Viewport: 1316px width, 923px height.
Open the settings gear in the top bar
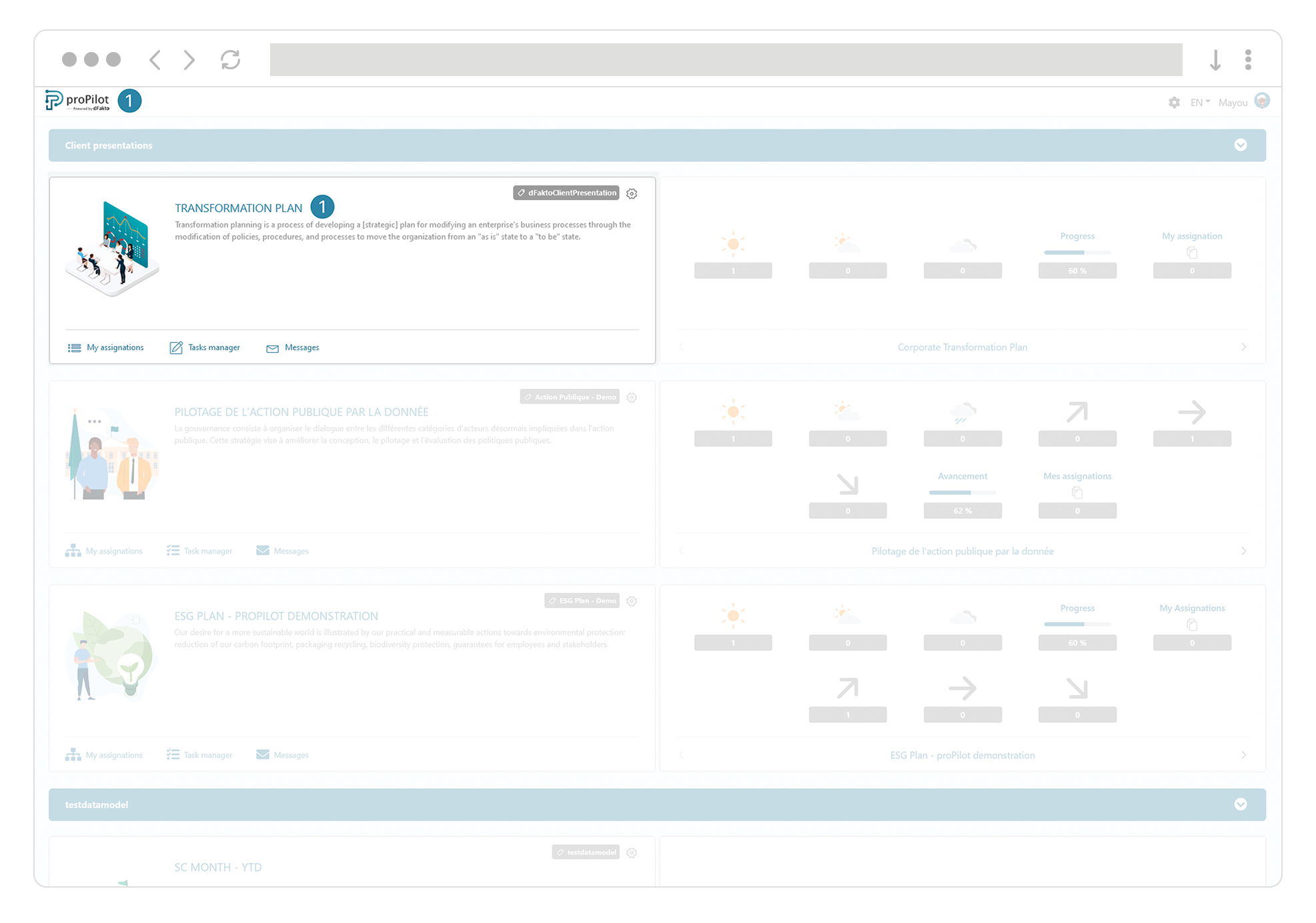click(1174, 103)
